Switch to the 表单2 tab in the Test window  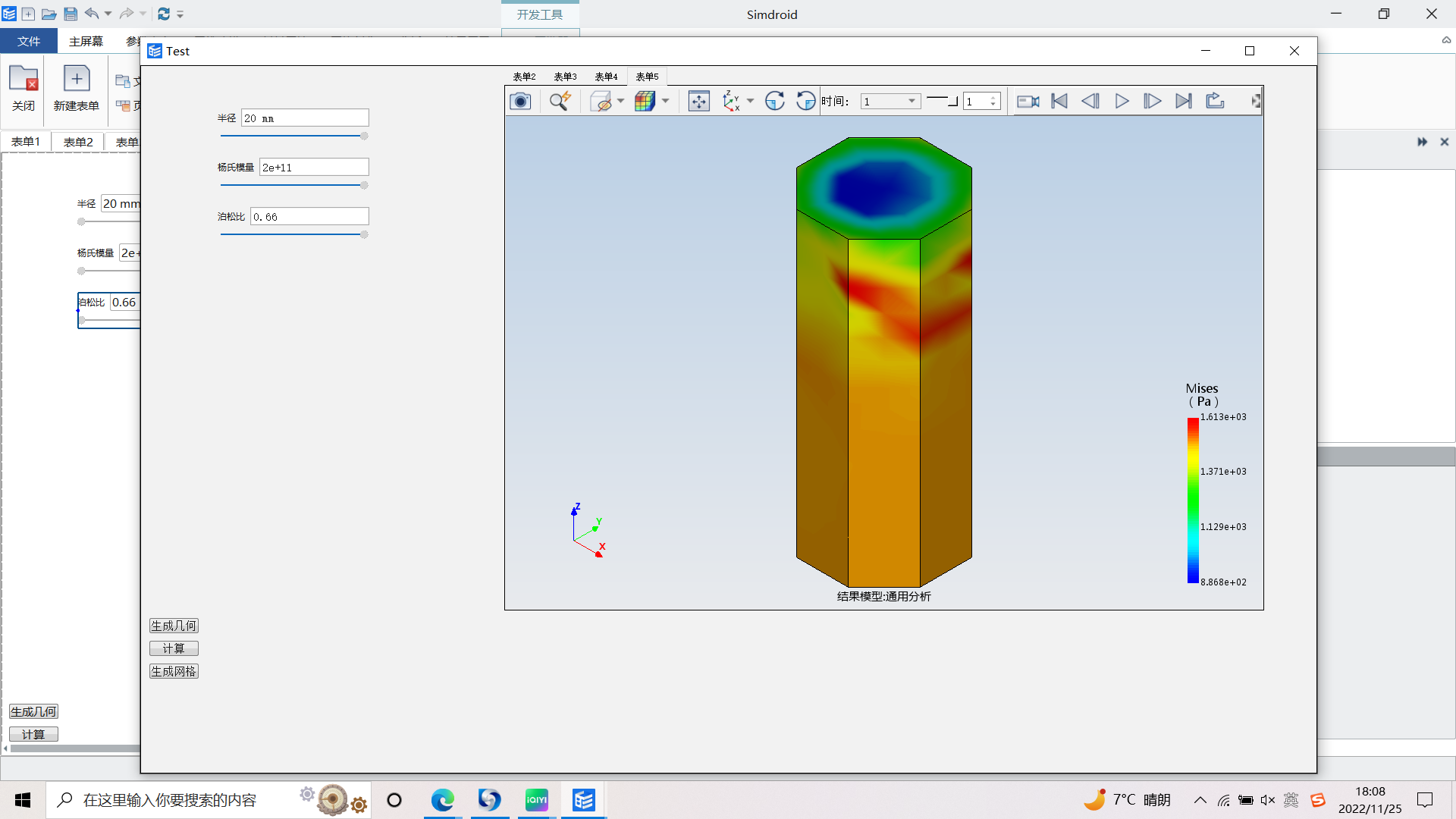click(x=524, y=77)
